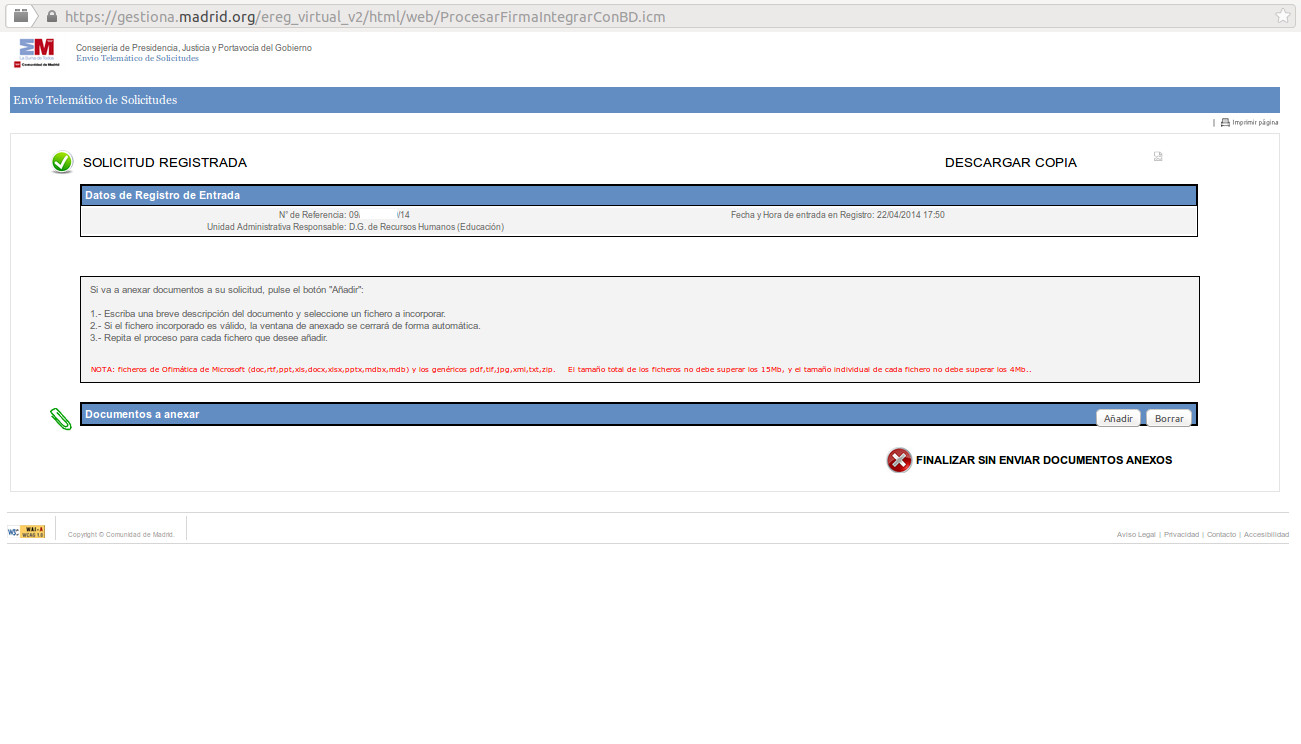
Task: Click the download copy document icon
Action: point(1158,156)
